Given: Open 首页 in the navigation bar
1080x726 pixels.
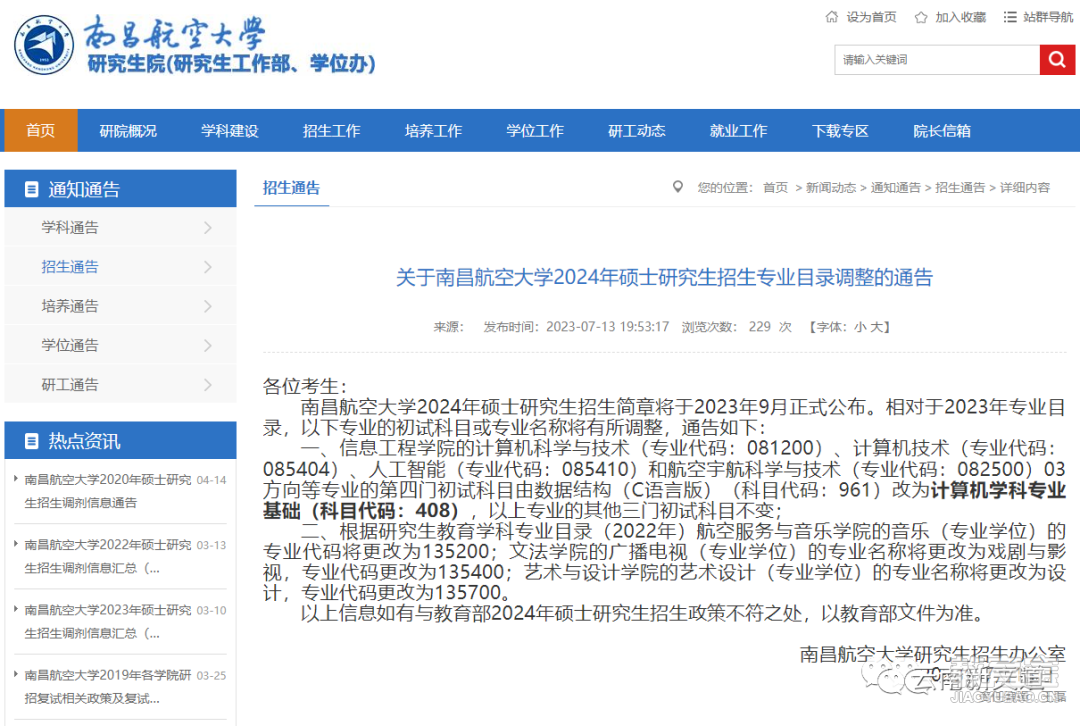Looking at the screenshot, I should tap(41, 130).
